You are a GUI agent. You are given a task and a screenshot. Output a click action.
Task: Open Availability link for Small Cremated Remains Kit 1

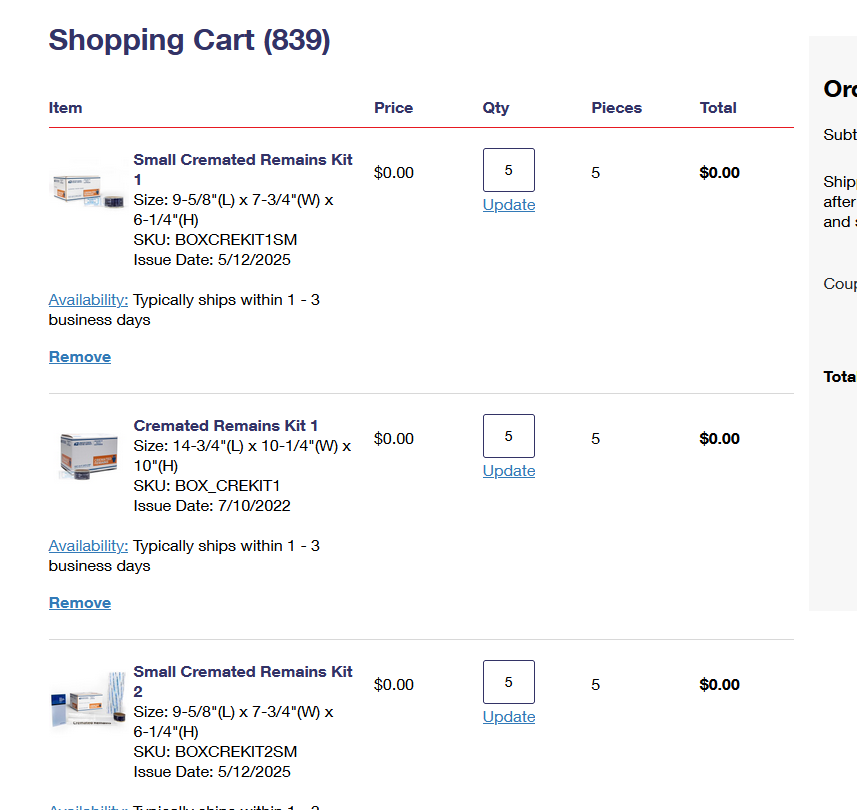pos(88,300)
